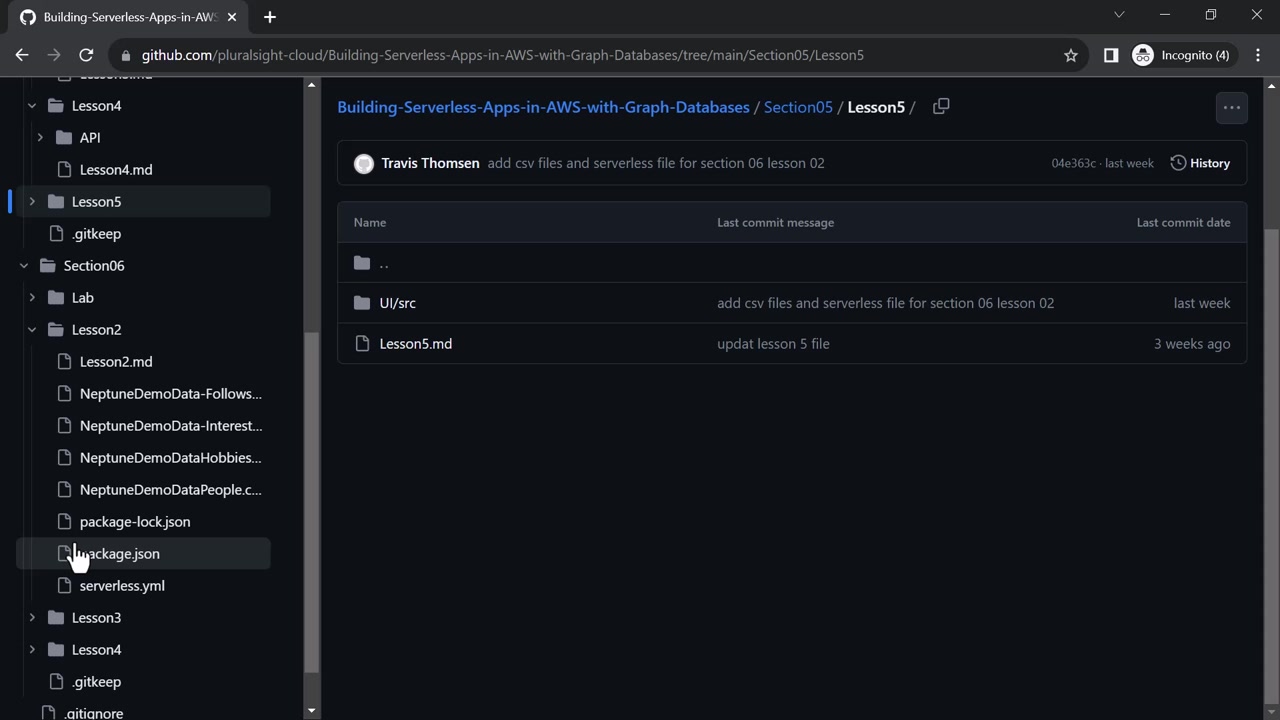Select .gitkeep under Section06 in tree

click(96, 682)
